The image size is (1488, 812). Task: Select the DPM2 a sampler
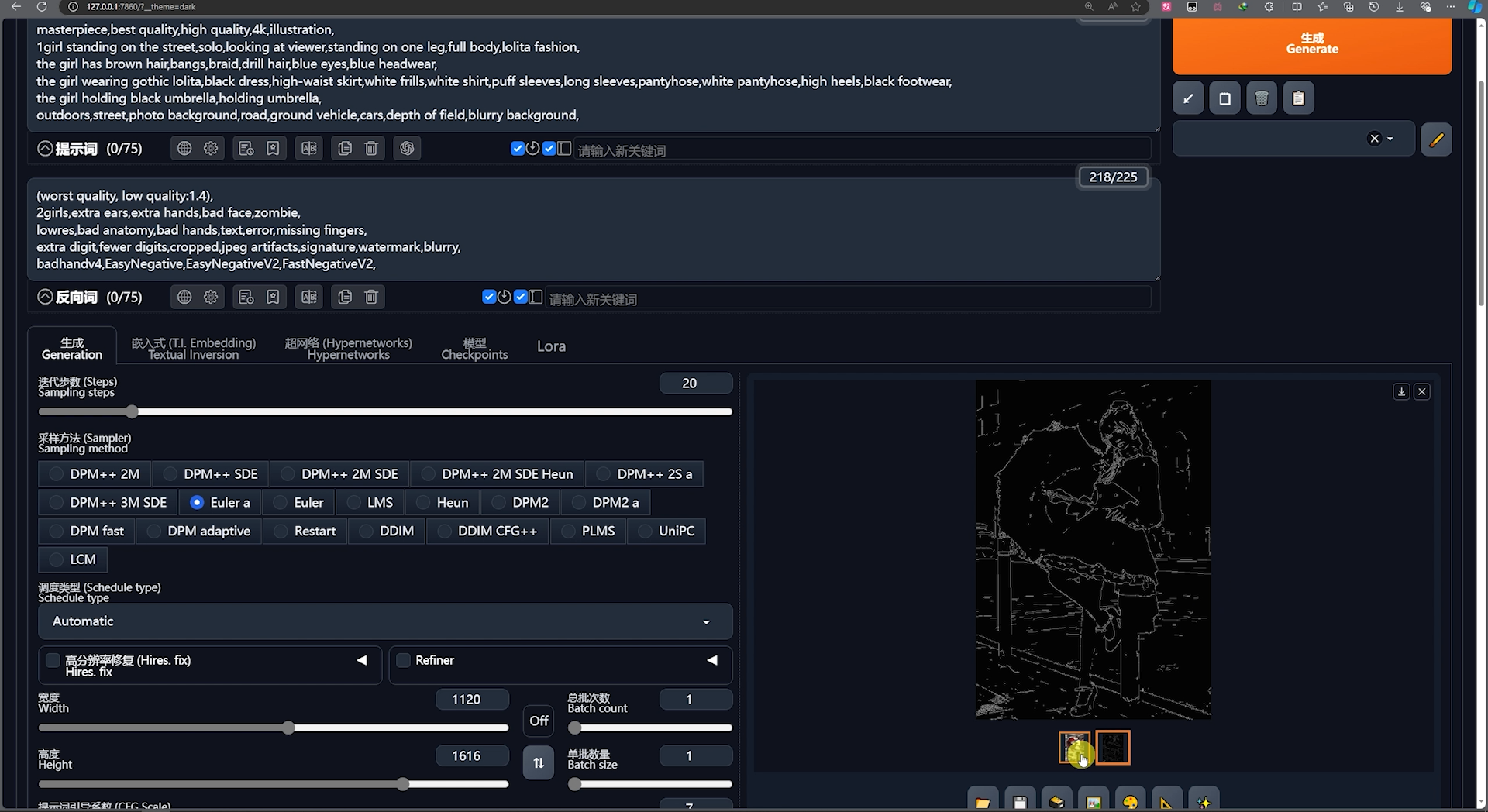605,503
